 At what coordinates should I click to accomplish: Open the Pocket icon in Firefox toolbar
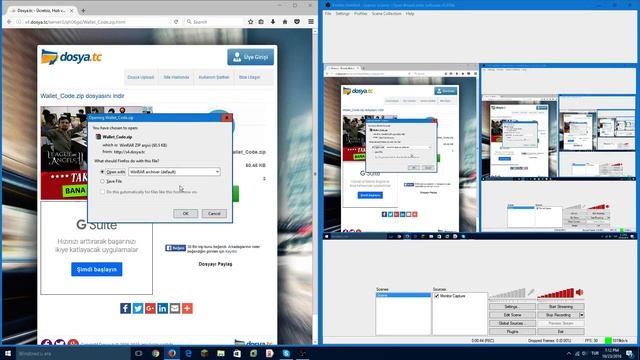click(x=297, y=22)
